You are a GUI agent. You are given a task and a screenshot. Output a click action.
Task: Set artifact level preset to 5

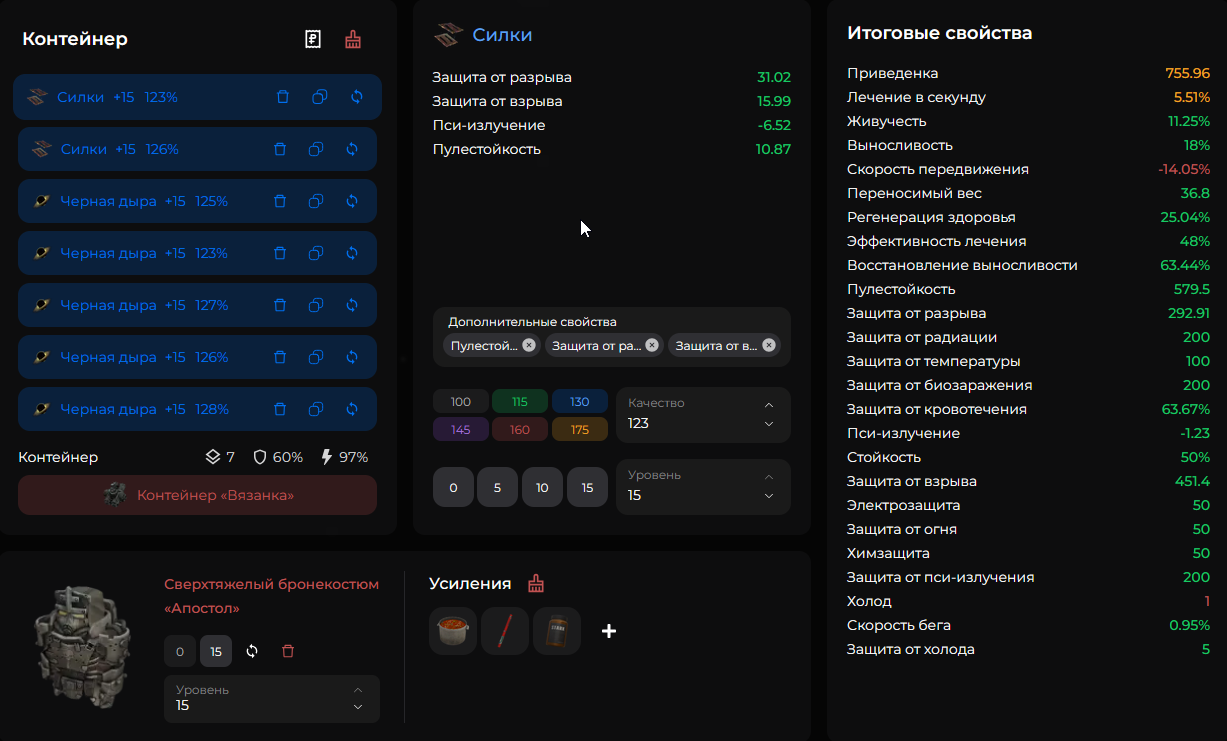[x=497, y=488]
